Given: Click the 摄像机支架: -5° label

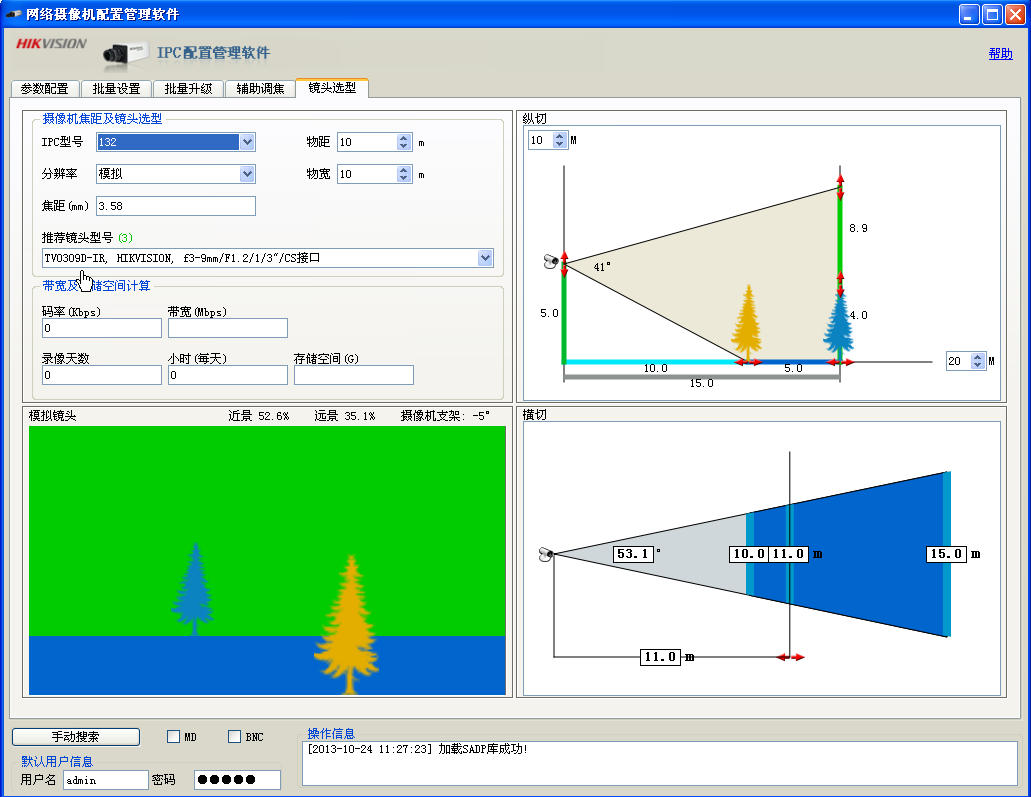Looking at the screenshot, I should click(445, 416).
